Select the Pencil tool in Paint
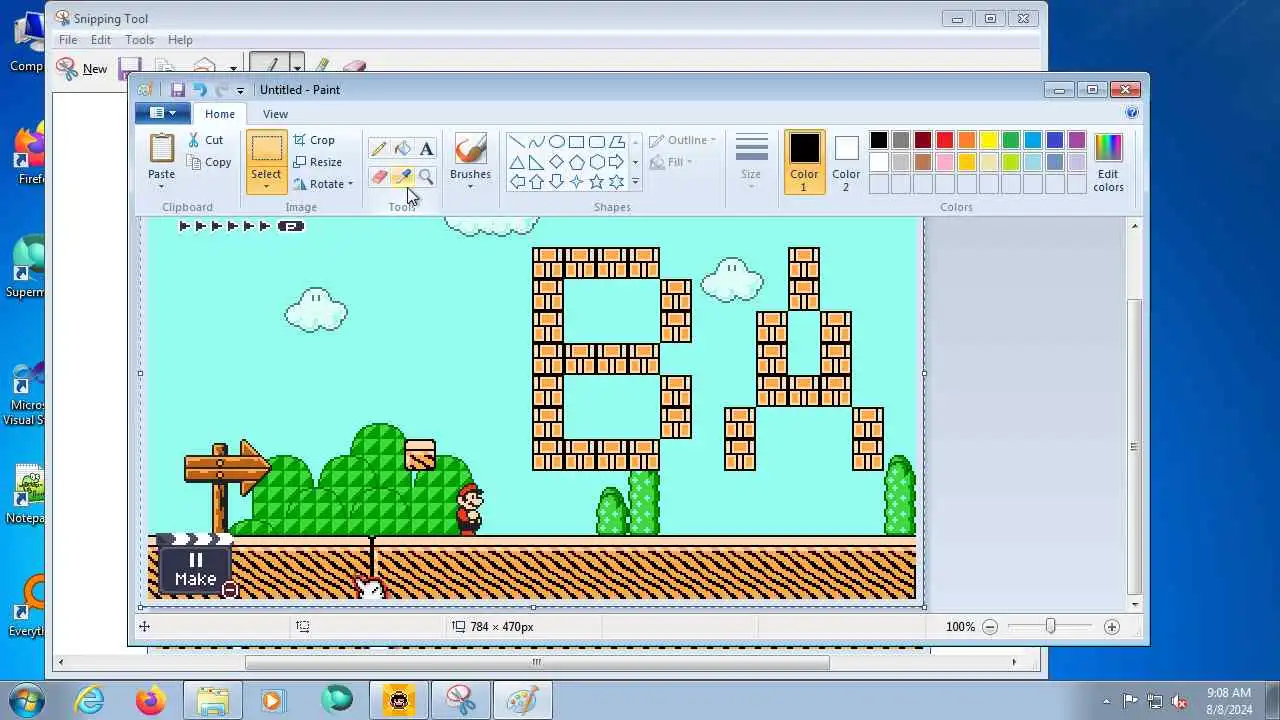Image resolution: width=1280 pixels, height=720 pixels. pos(378,149)
